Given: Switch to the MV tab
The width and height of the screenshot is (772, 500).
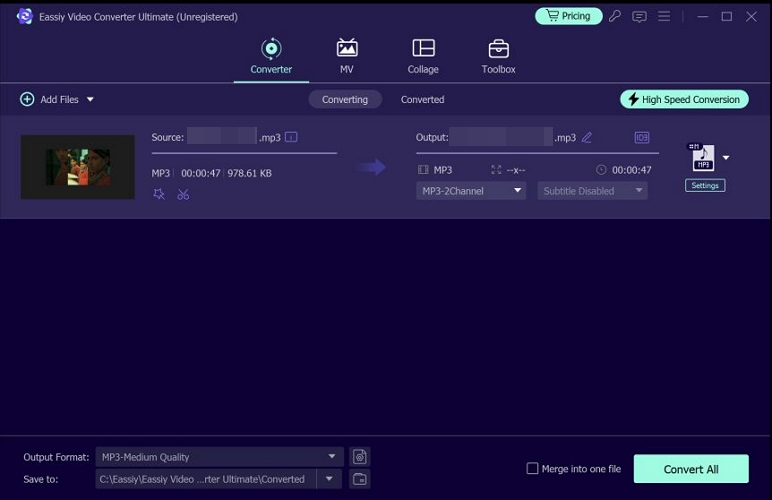Looking at the screenshot, I should pos(347,56).
